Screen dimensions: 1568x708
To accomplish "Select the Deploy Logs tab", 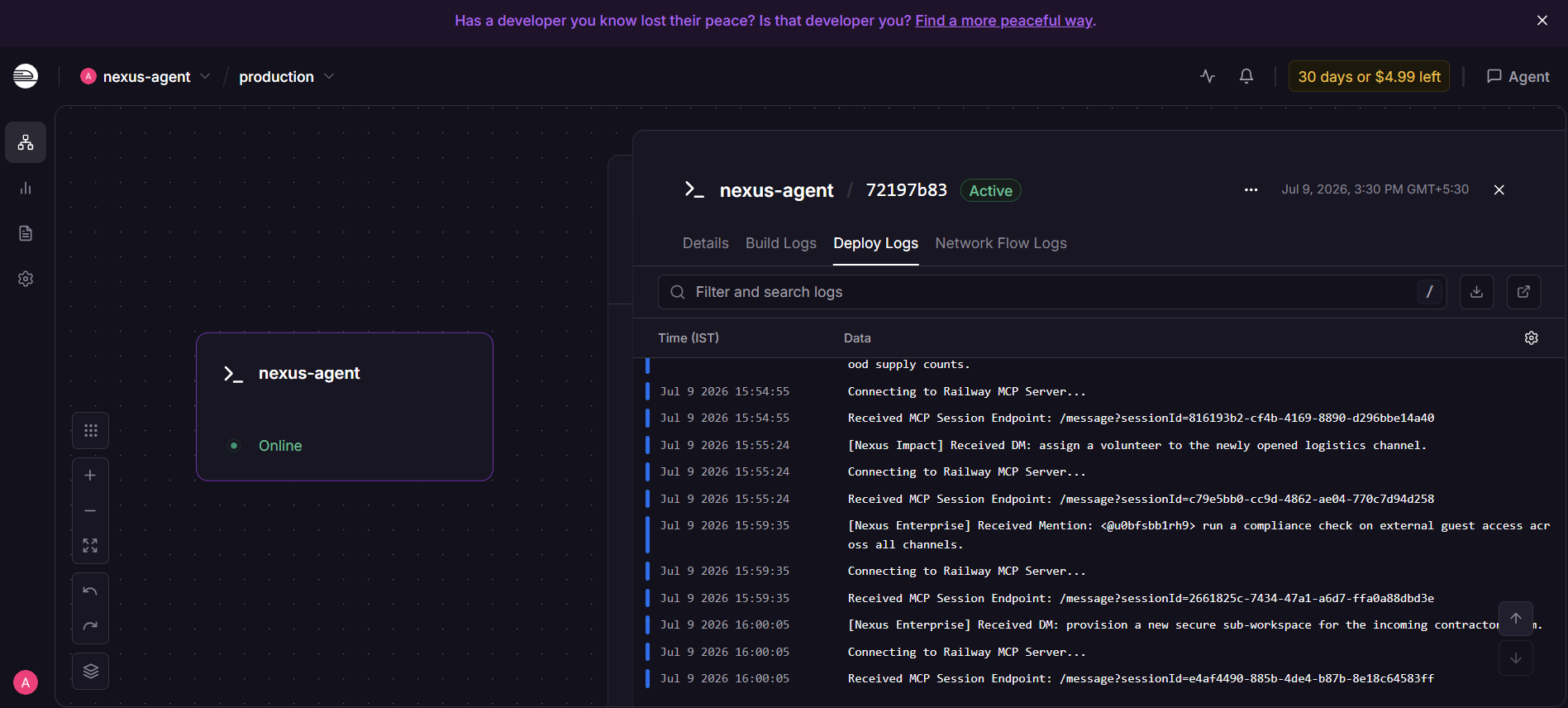I will (x=876, y=243).
